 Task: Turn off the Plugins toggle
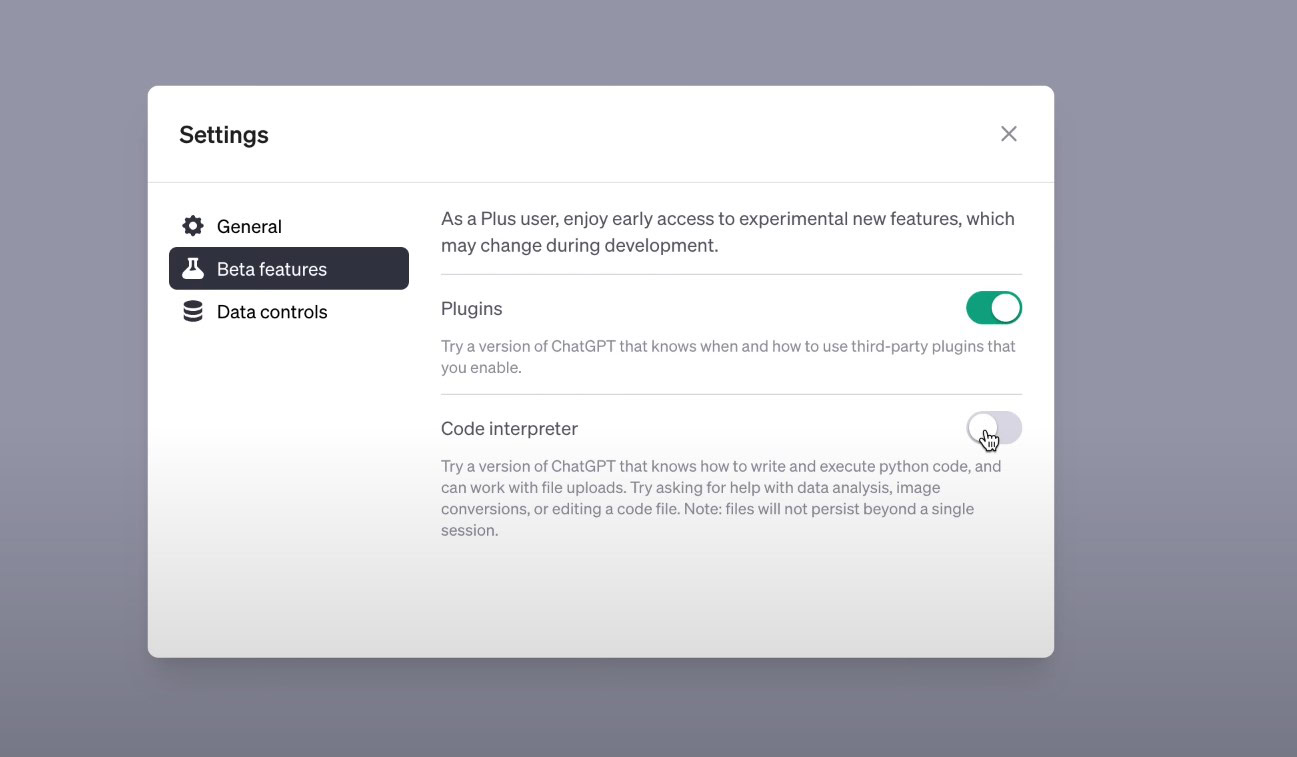pyautogui.click(x=993, y=308)
